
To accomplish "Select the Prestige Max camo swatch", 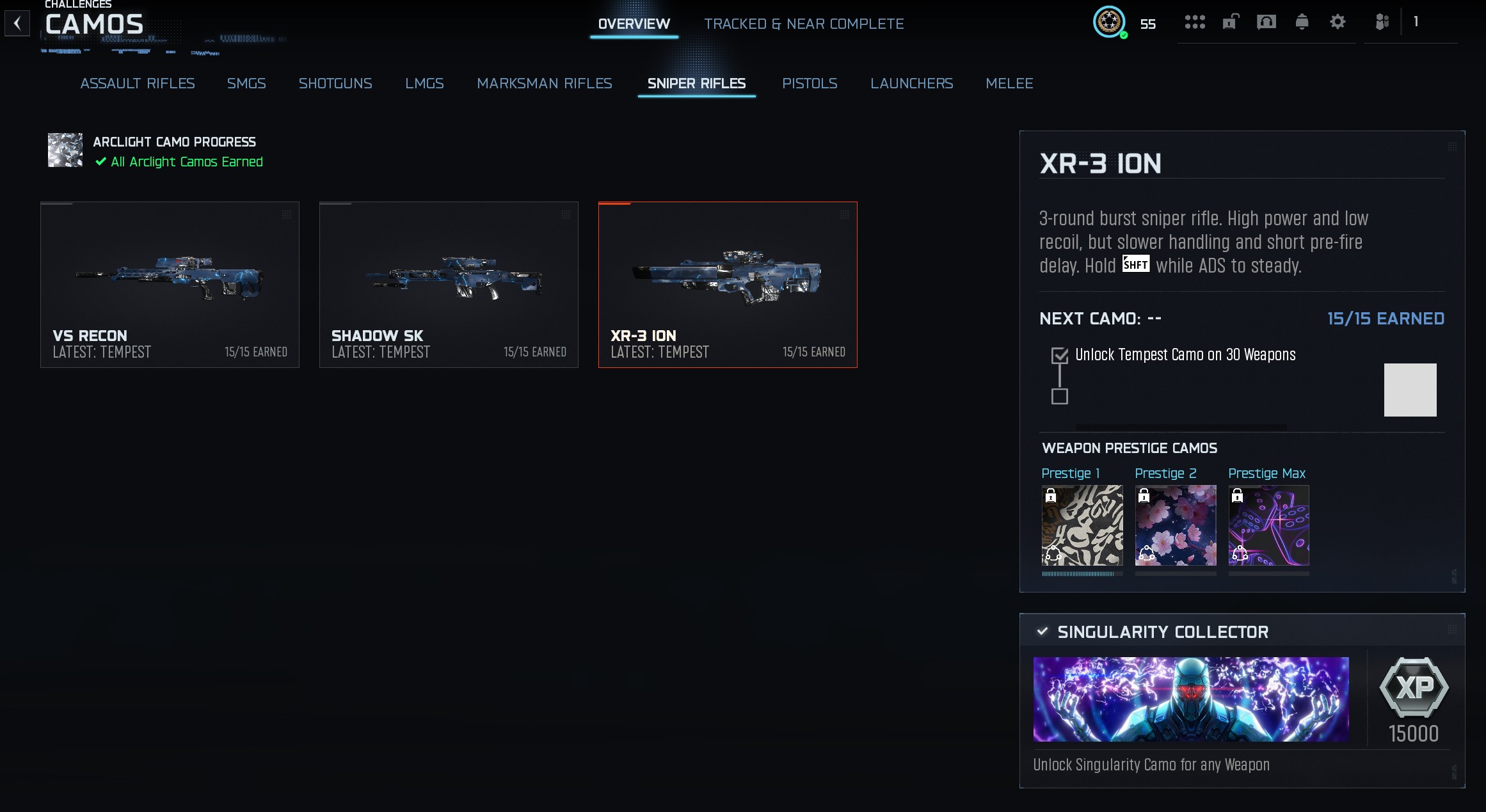I will (x=1269, y=525).
